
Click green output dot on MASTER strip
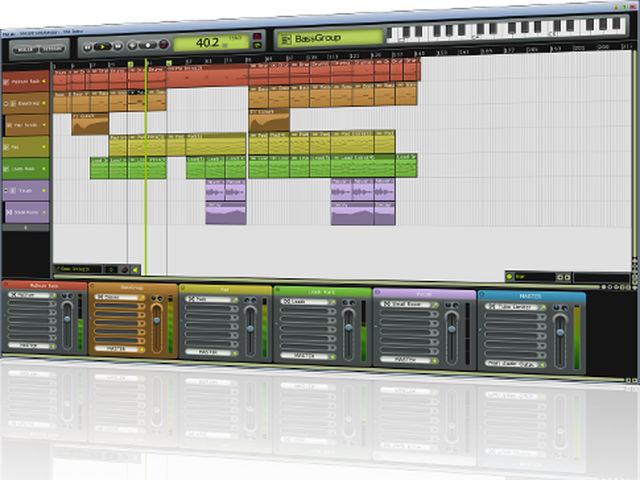click(543, 365)
